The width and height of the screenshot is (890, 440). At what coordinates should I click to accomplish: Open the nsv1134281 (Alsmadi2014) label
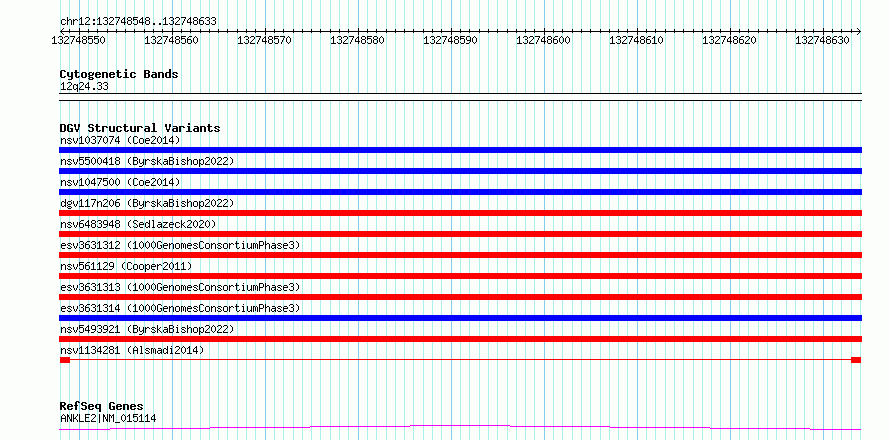[132, 350]
